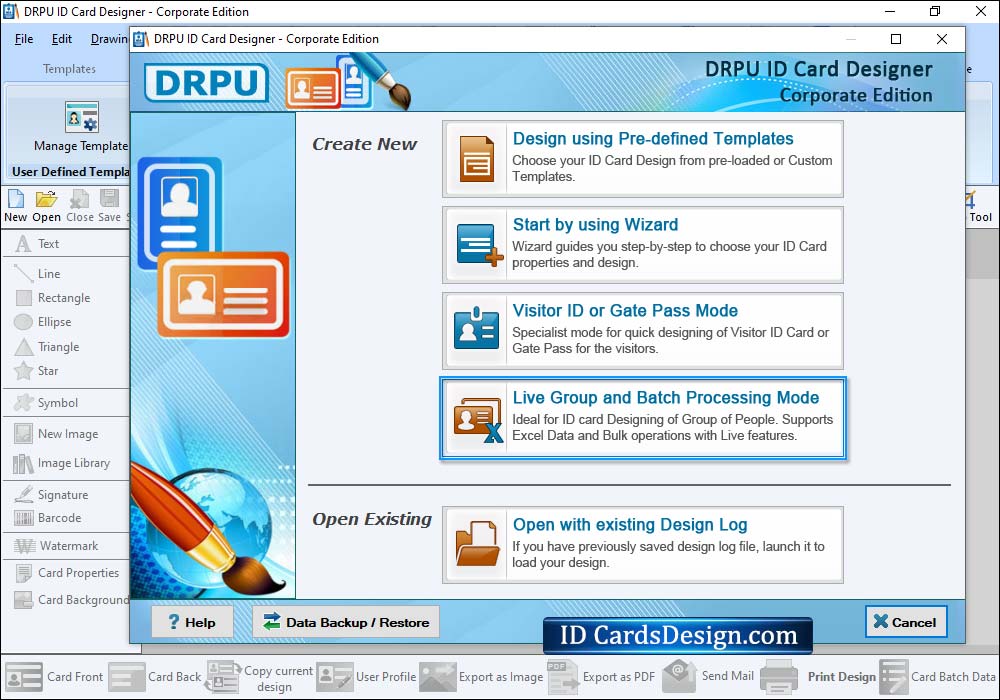Select the Rectangle shape tool
This screenshot has height=700, width=1000.
tap(52, 298)
